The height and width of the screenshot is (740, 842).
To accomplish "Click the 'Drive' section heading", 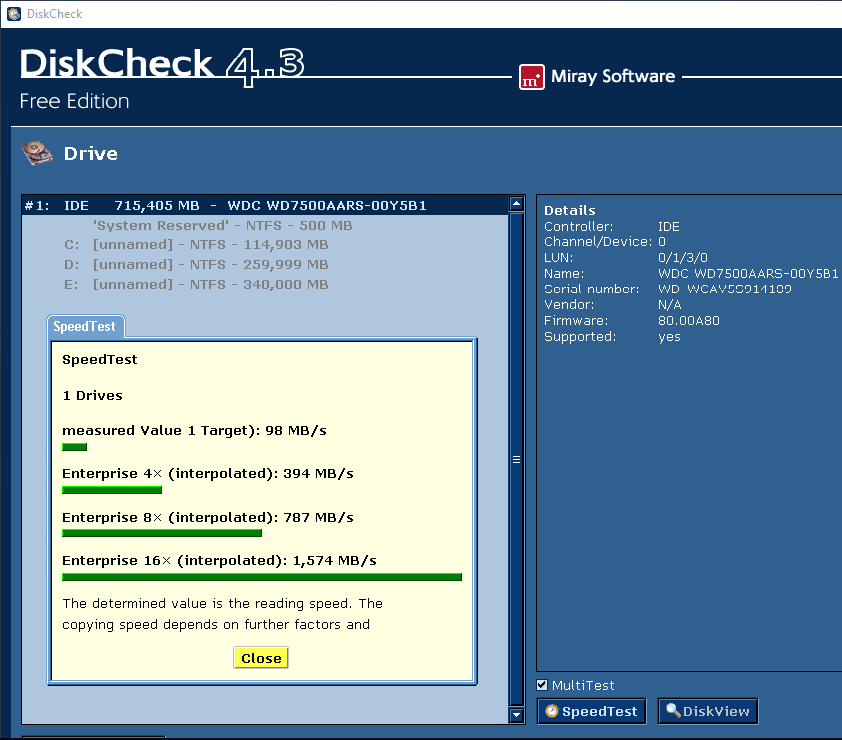I will point(91,154).
